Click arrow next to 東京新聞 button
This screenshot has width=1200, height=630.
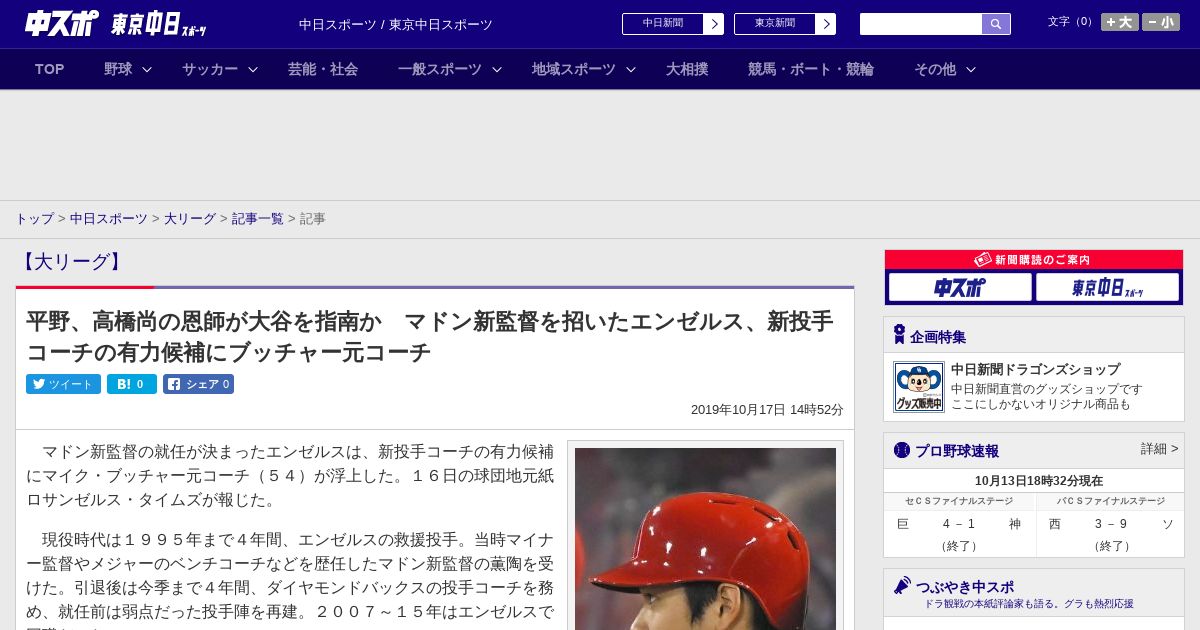(825, 24)
